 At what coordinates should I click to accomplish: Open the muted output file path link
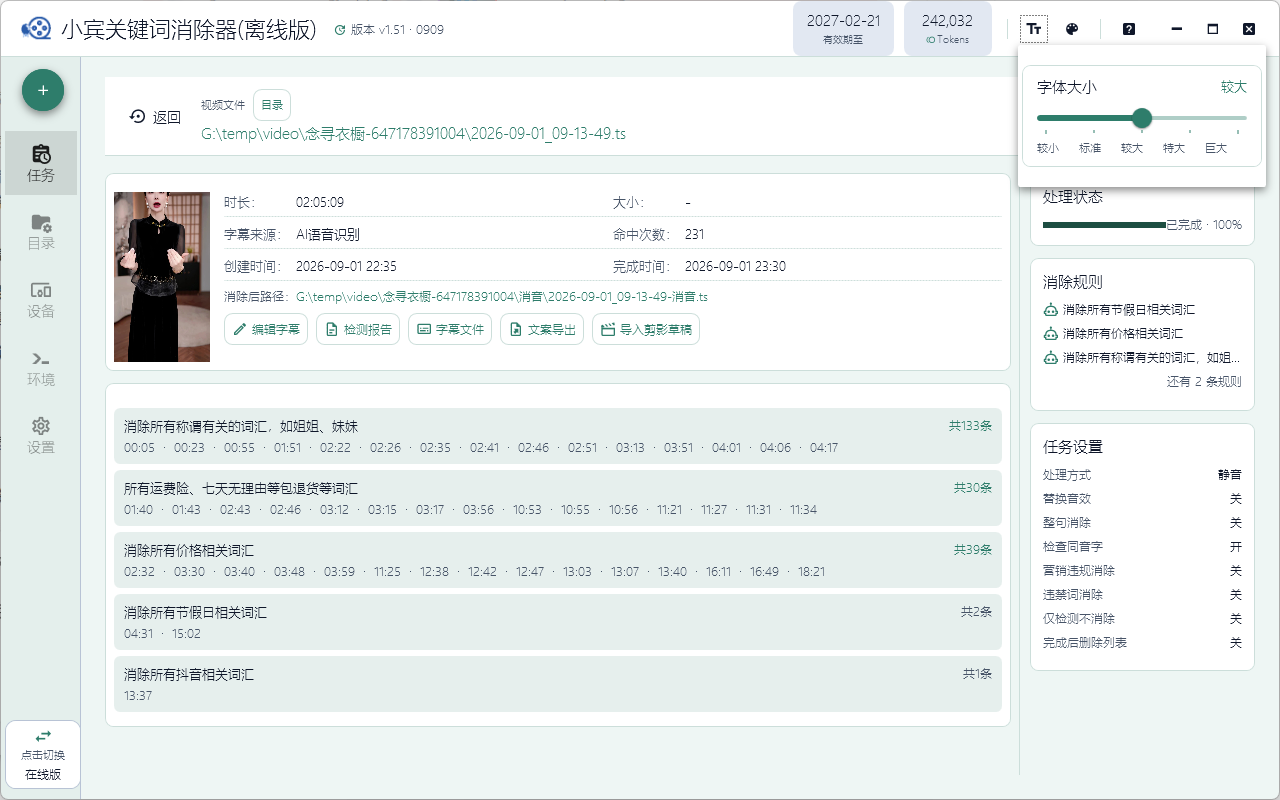pyautogui.click(x=502, y=297)
